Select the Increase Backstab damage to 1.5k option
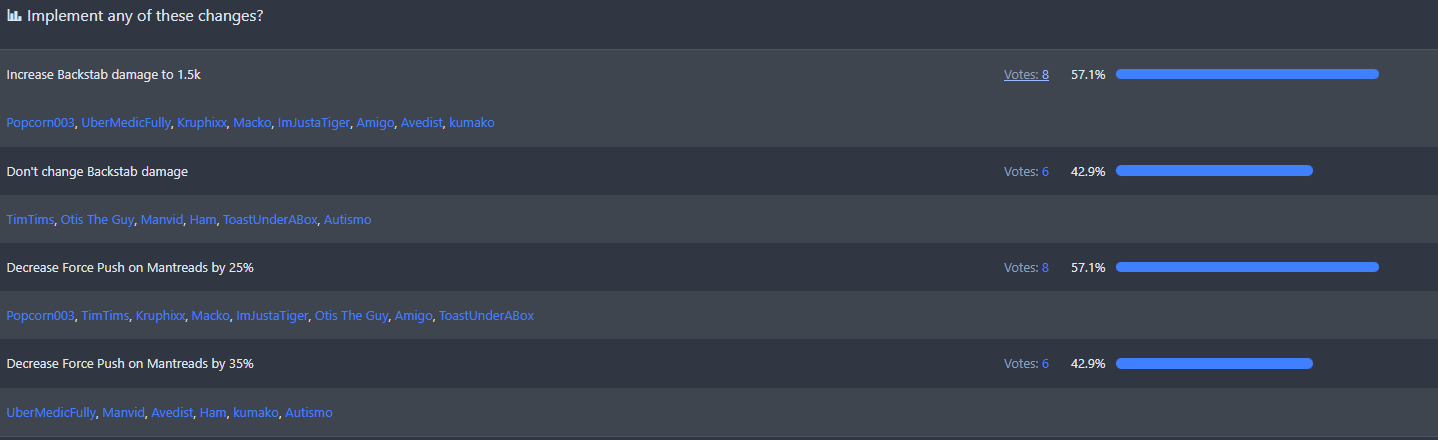The width and height of the screenshot is (1438, 440). pyautogui.click(x=104, y=75)
